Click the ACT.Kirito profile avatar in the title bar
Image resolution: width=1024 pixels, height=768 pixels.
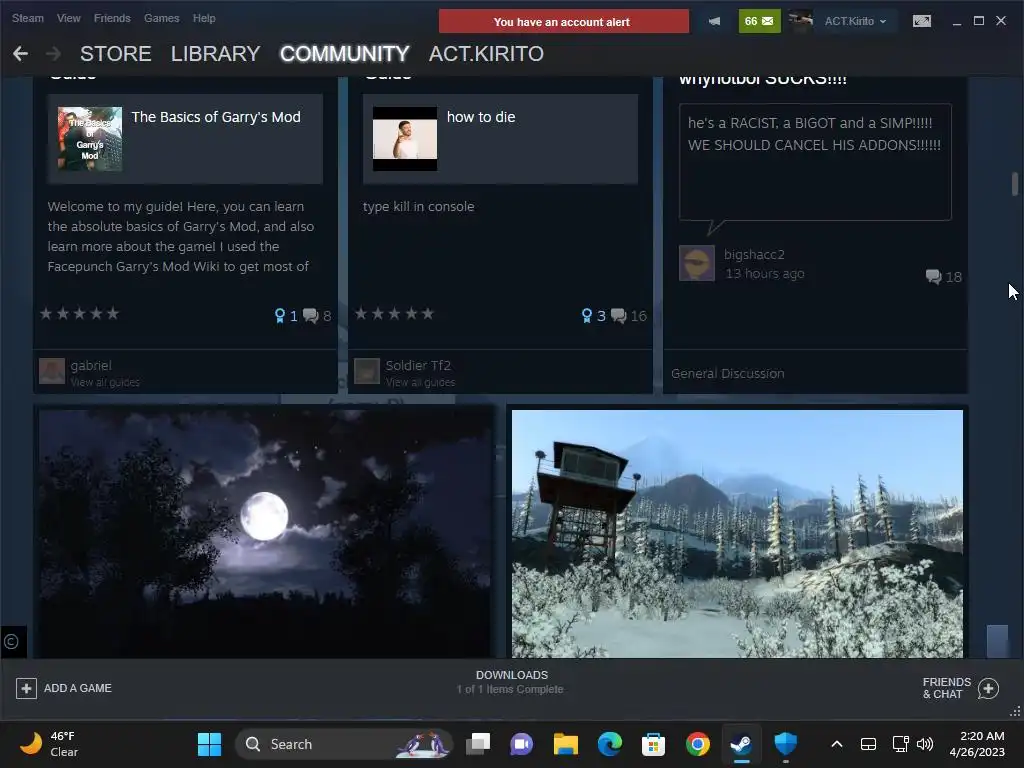[801, 21]
